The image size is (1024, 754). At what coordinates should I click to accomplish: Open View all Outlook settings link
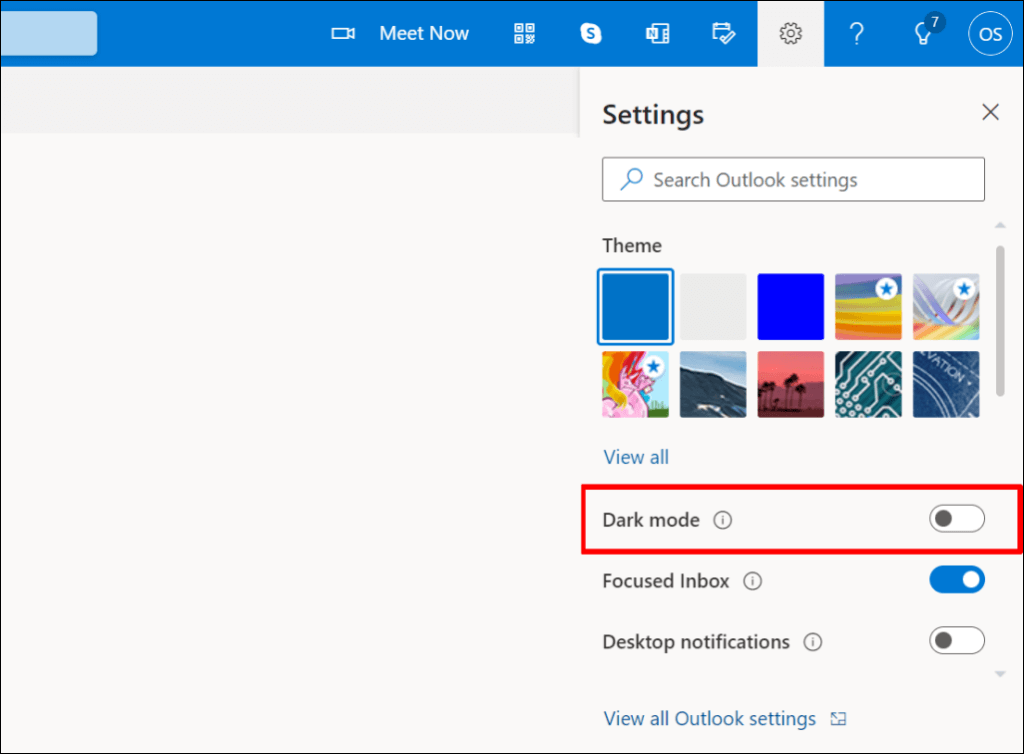tap(710, 718)
